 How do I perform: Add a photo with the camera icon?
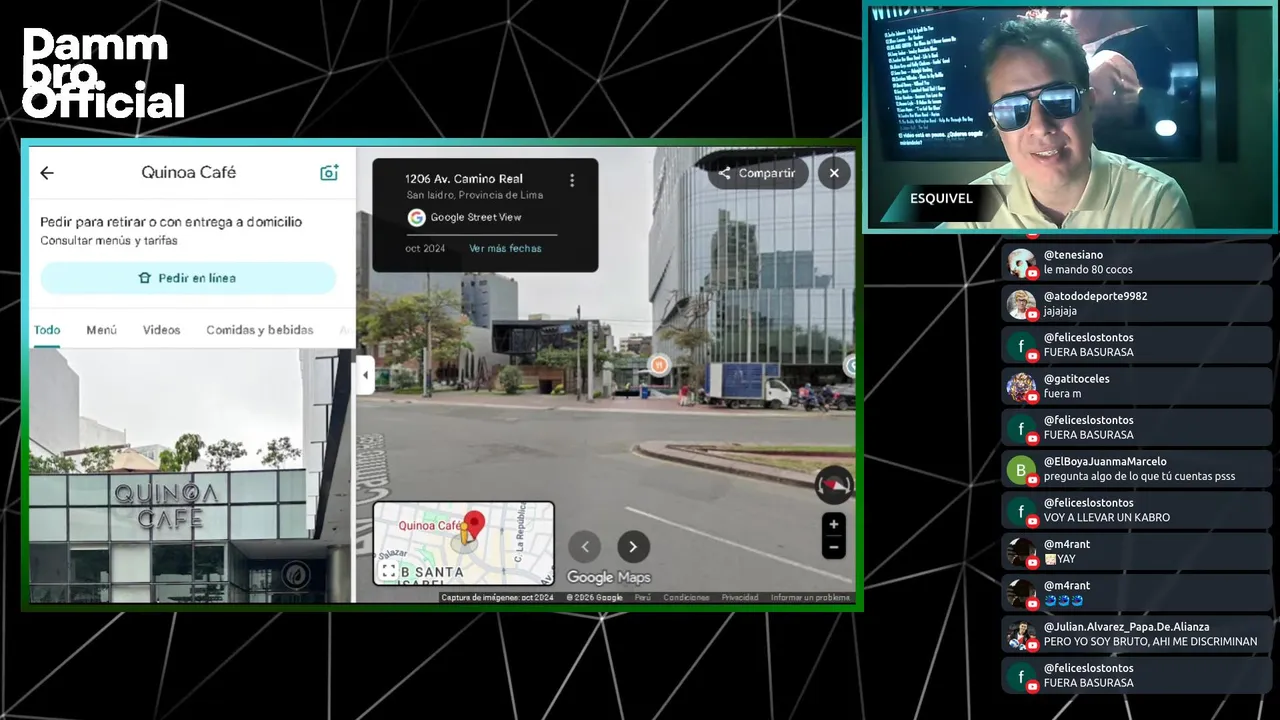[329, 173]
